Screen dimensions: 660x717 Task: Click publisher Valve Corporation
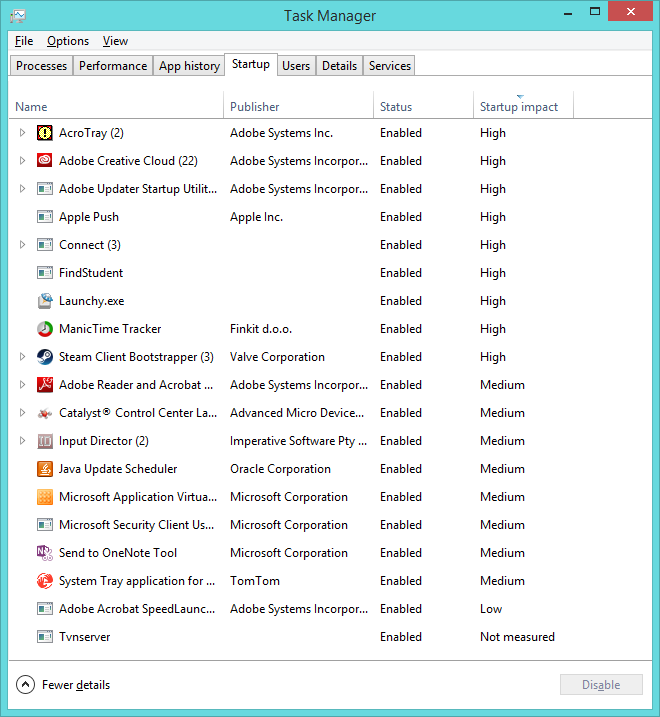(x=277, y=357)
